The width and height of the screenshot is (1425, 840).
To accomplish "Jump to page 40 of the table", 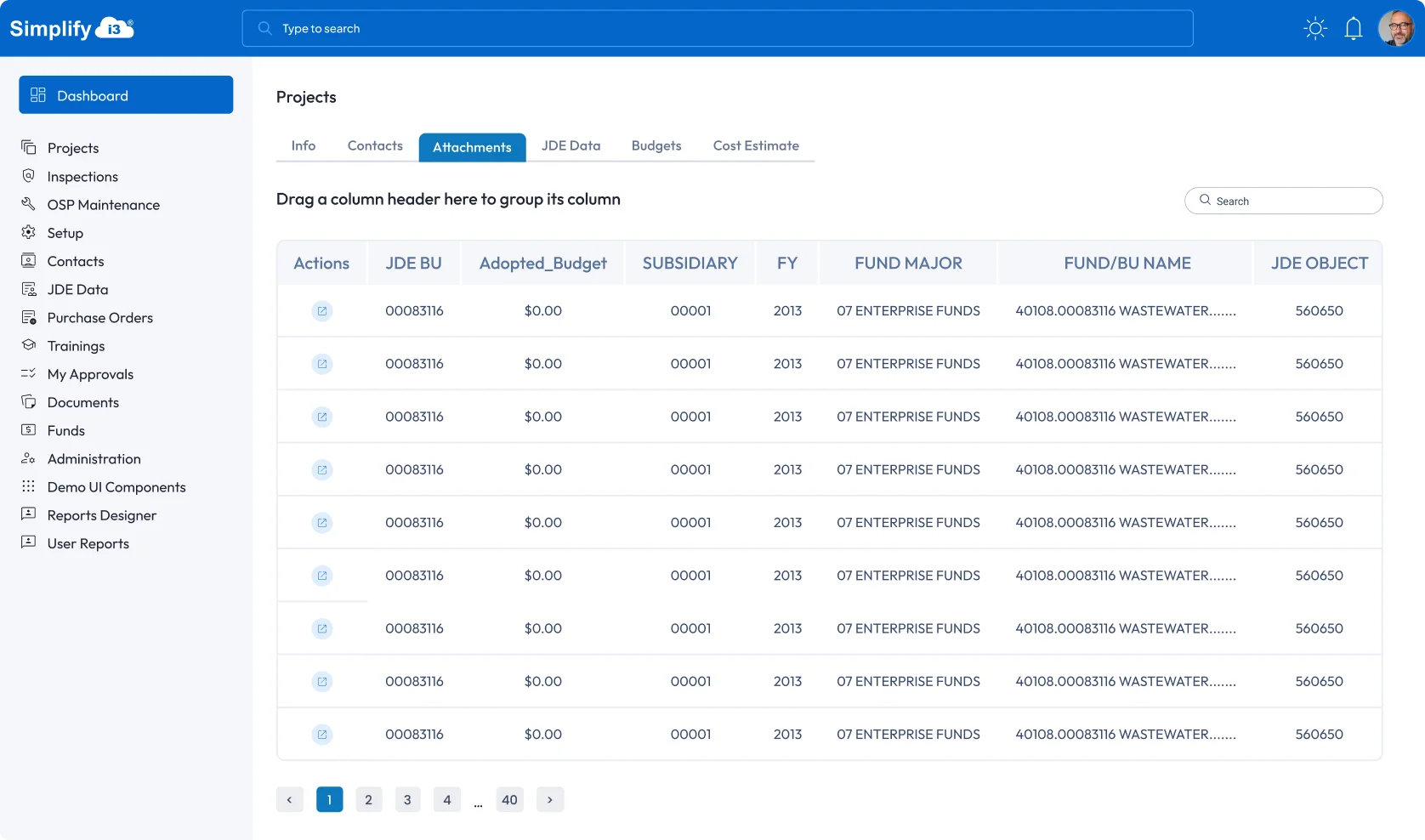I will pyautogui.click(x=509, y=799).
